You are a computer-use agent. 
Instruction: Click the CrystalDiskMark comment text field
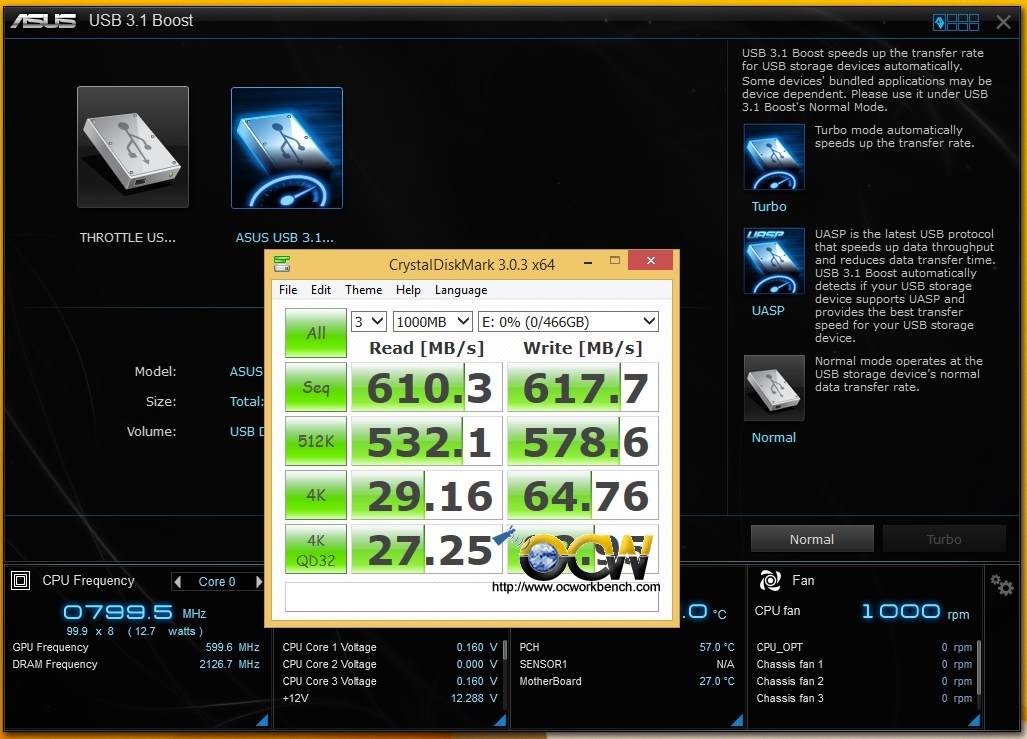coord(472,599)
